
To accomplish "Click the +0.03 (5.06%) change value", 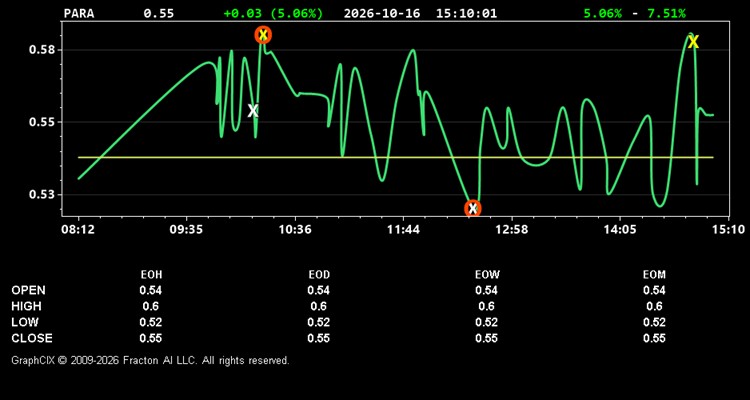I will 273,13.
